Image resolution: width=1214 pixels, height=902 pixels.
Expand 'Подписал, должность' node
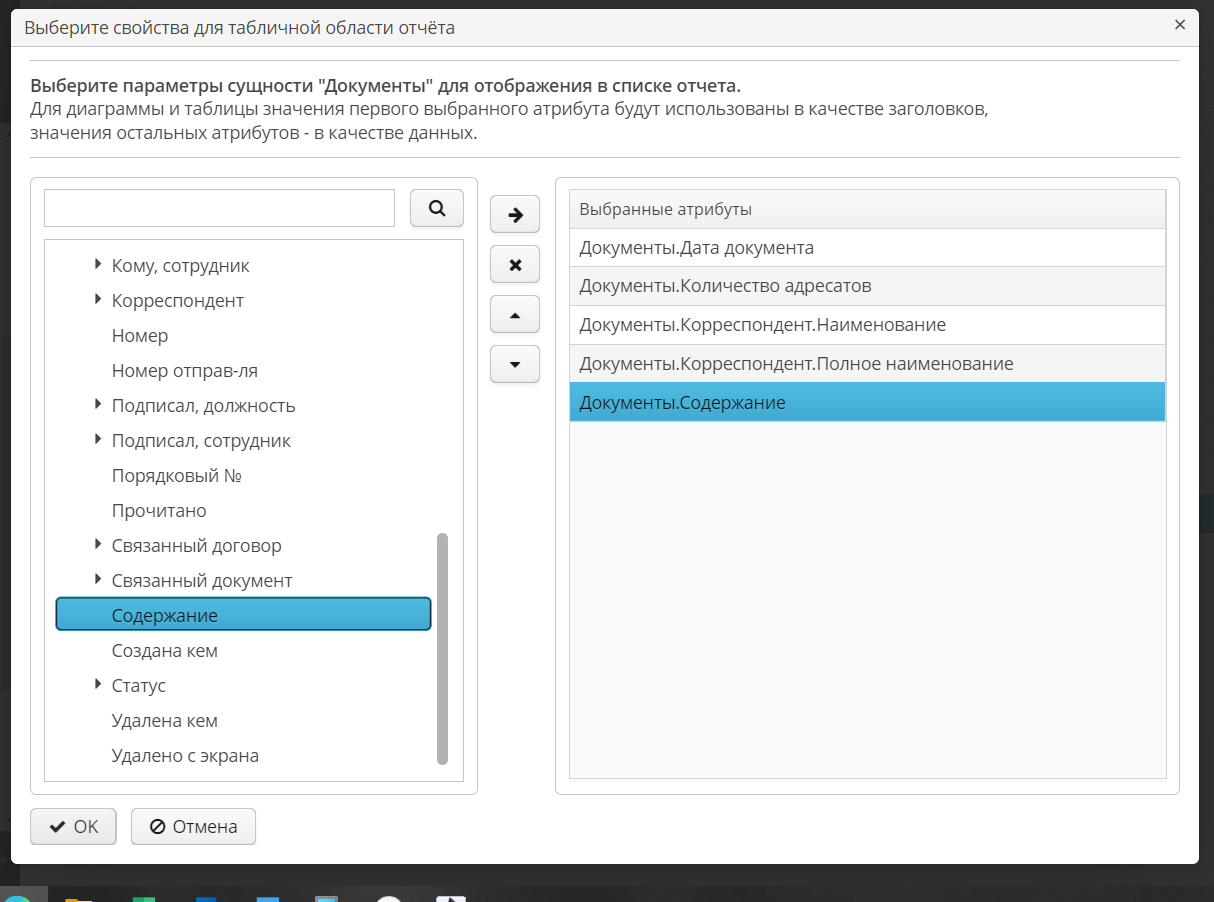tap(98, 405)
